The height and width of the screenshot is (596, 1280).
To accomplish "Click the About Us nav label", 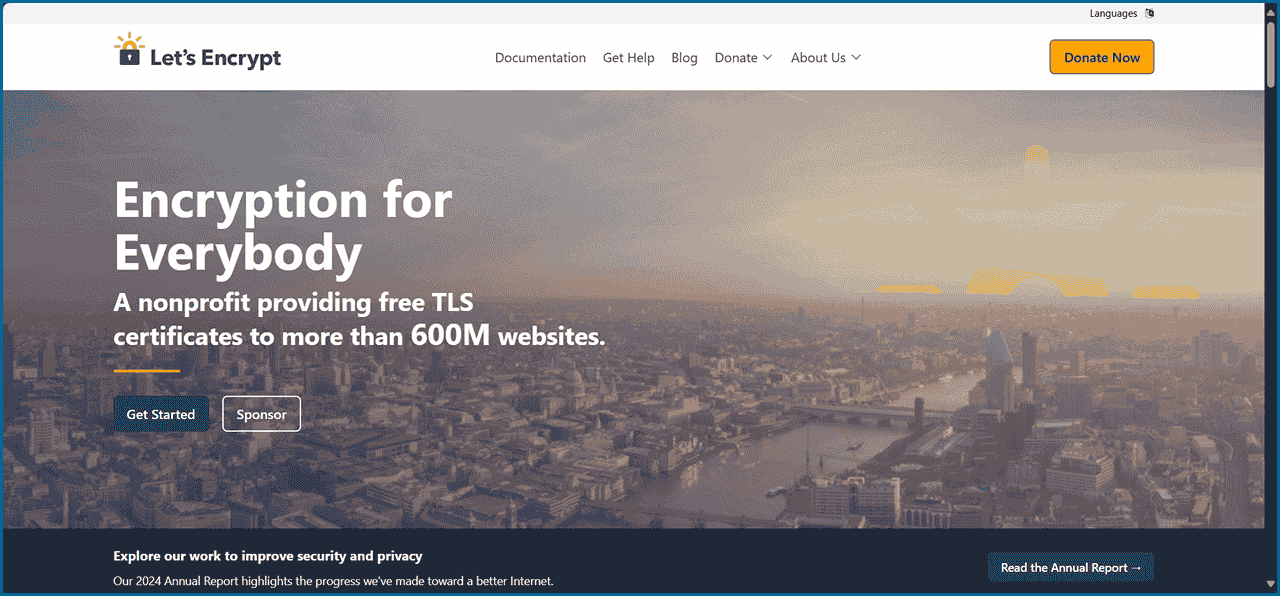I will point(818,58).
